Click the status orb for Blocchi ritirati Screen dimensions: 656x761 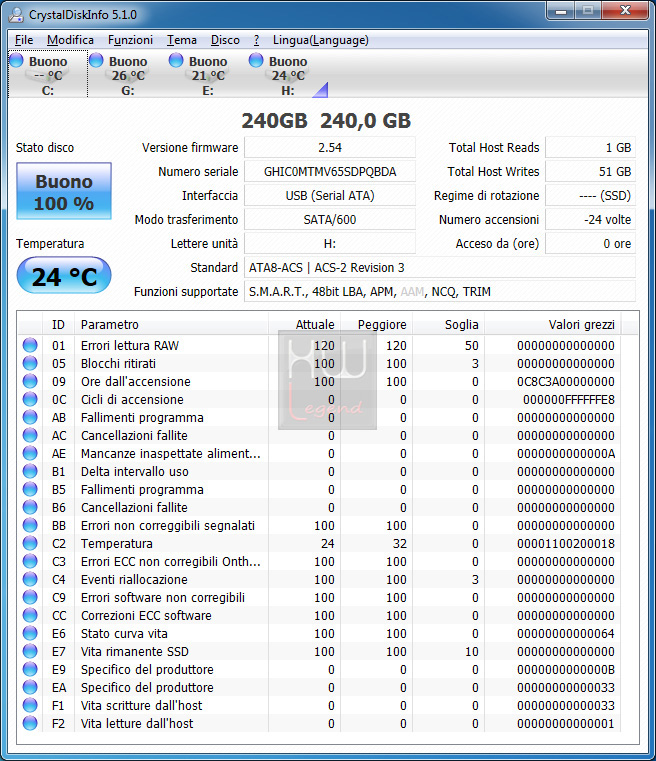click(x=30, y=363)
